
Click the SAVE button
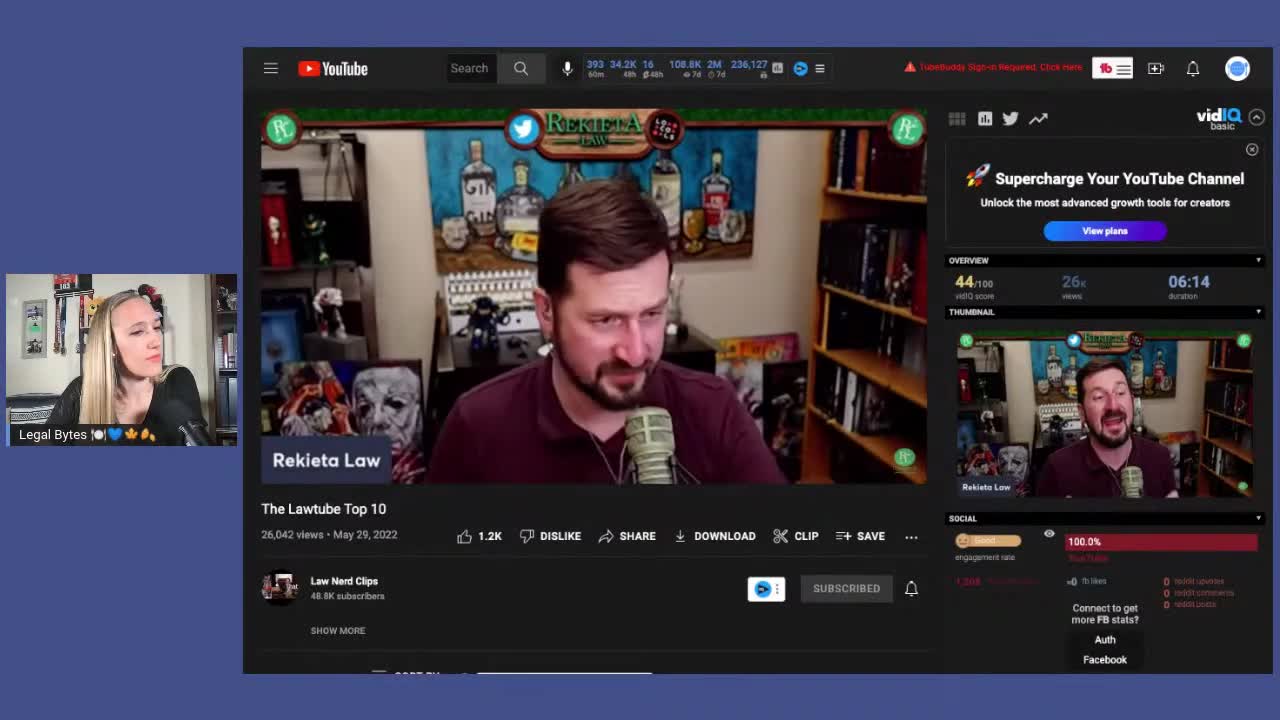coord(860,536)
